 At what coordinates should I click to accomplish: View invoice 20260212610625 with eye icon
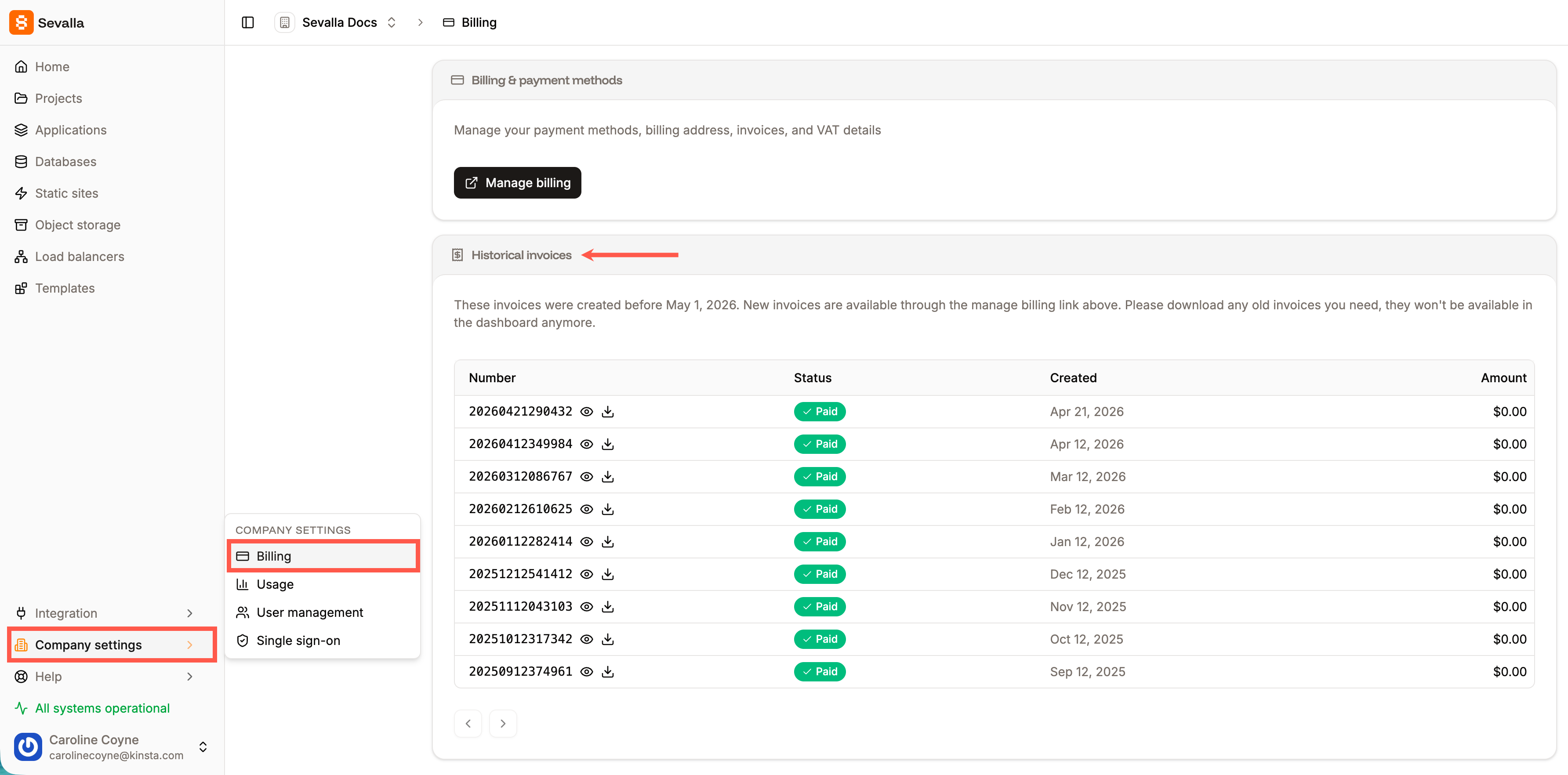click(586, 509)
